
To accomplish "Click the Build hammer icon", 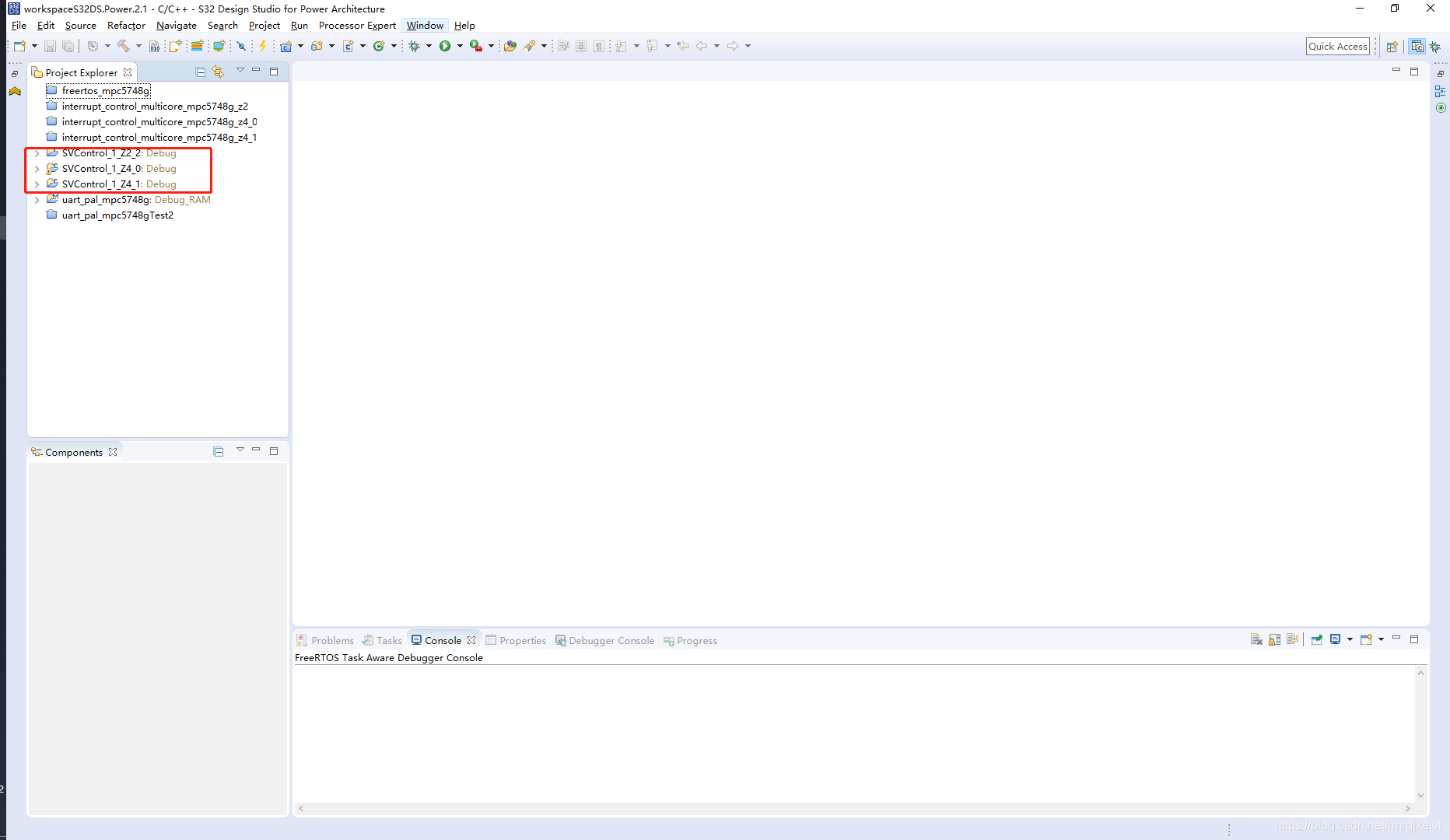I will (124, 46).
